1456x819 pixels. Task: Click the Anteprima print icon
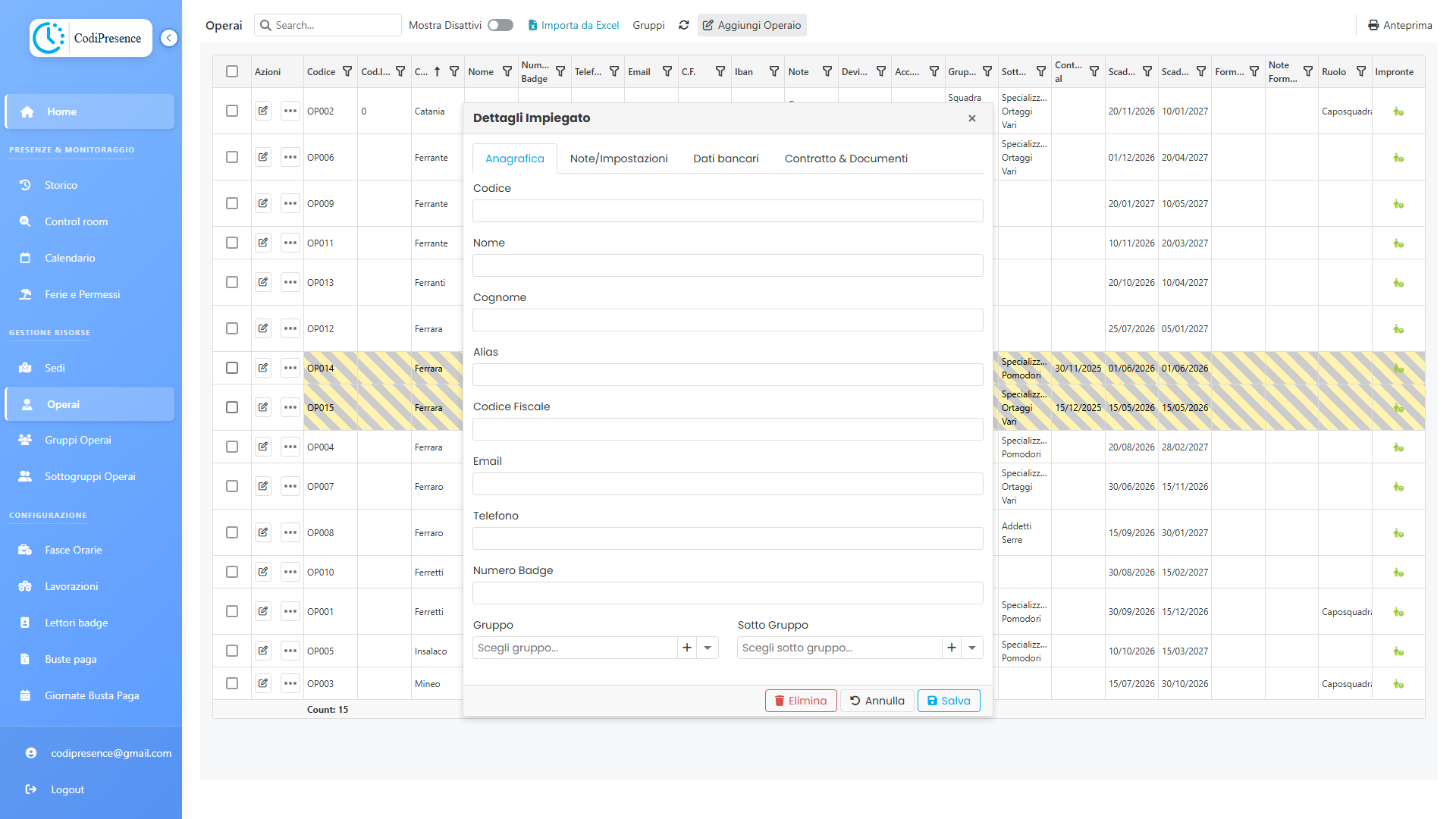[x=1373, y=25]
